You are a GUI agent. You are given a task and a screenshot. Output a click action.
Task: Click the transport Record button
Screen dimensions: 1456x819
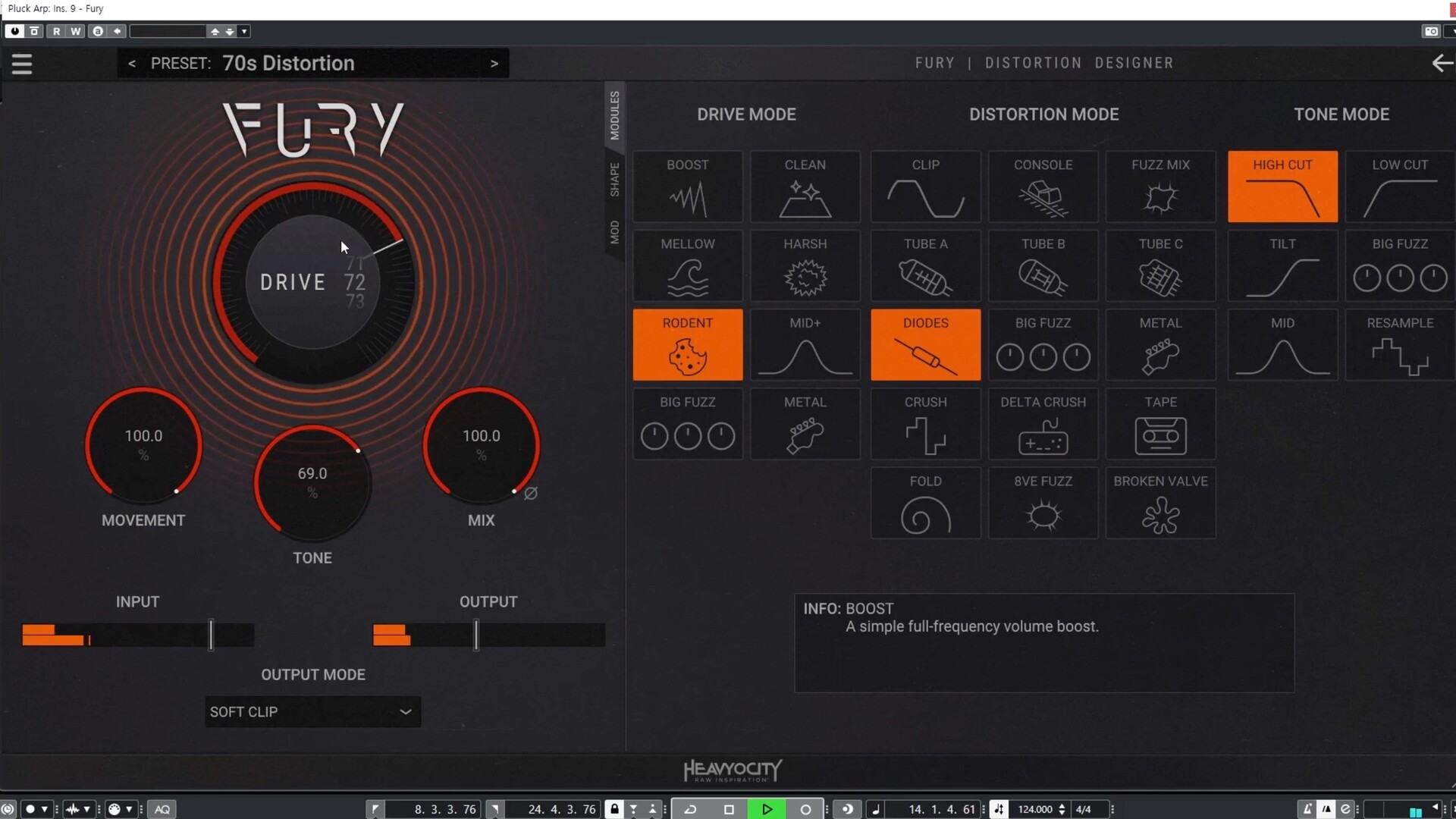click(805, 809)
